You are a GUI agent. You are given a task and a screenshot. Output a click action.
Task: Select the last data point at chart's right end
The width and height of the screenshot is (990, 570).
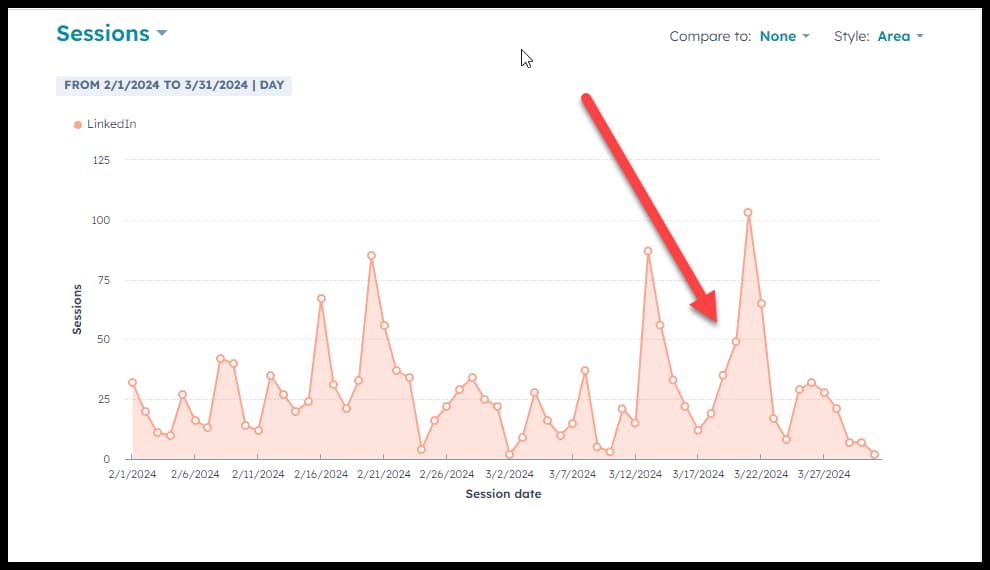pos(874,454)
